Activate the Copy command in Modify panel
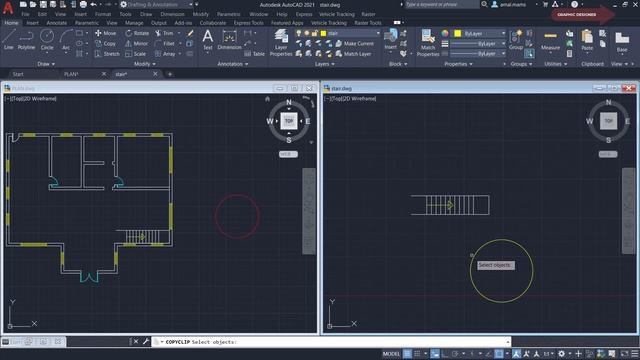 click(x=105, y=43)
